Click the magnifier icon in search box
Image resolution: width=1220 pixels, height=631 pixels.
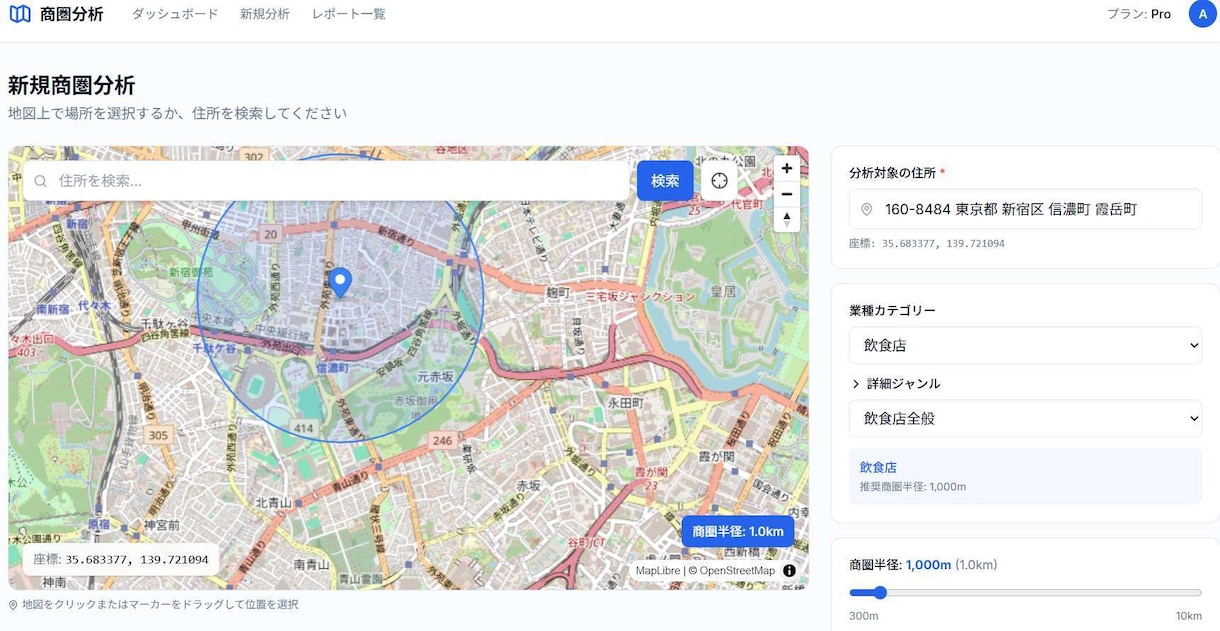(x=41, y=181)
